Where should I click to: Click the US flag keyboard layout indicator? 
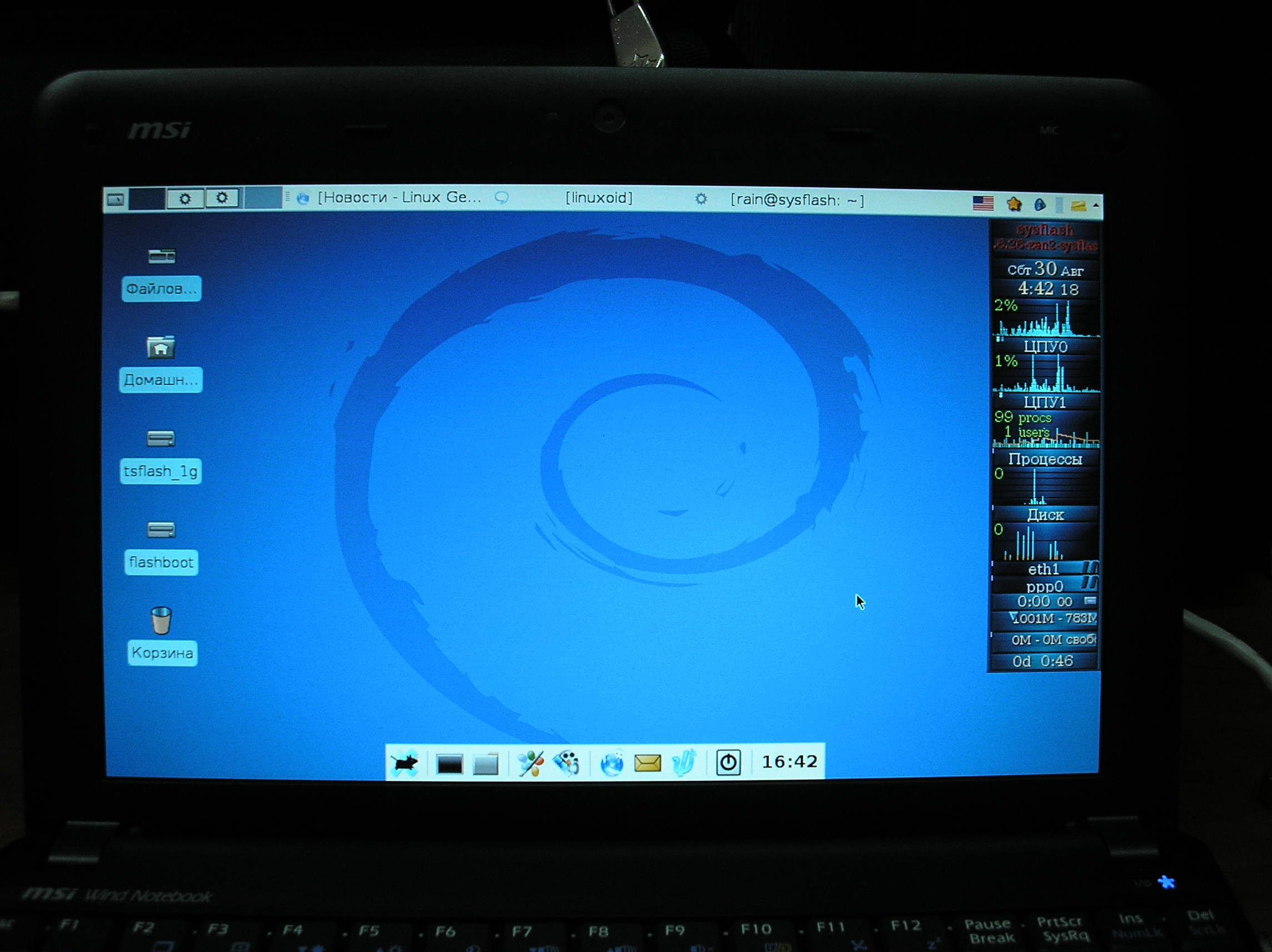983,203
